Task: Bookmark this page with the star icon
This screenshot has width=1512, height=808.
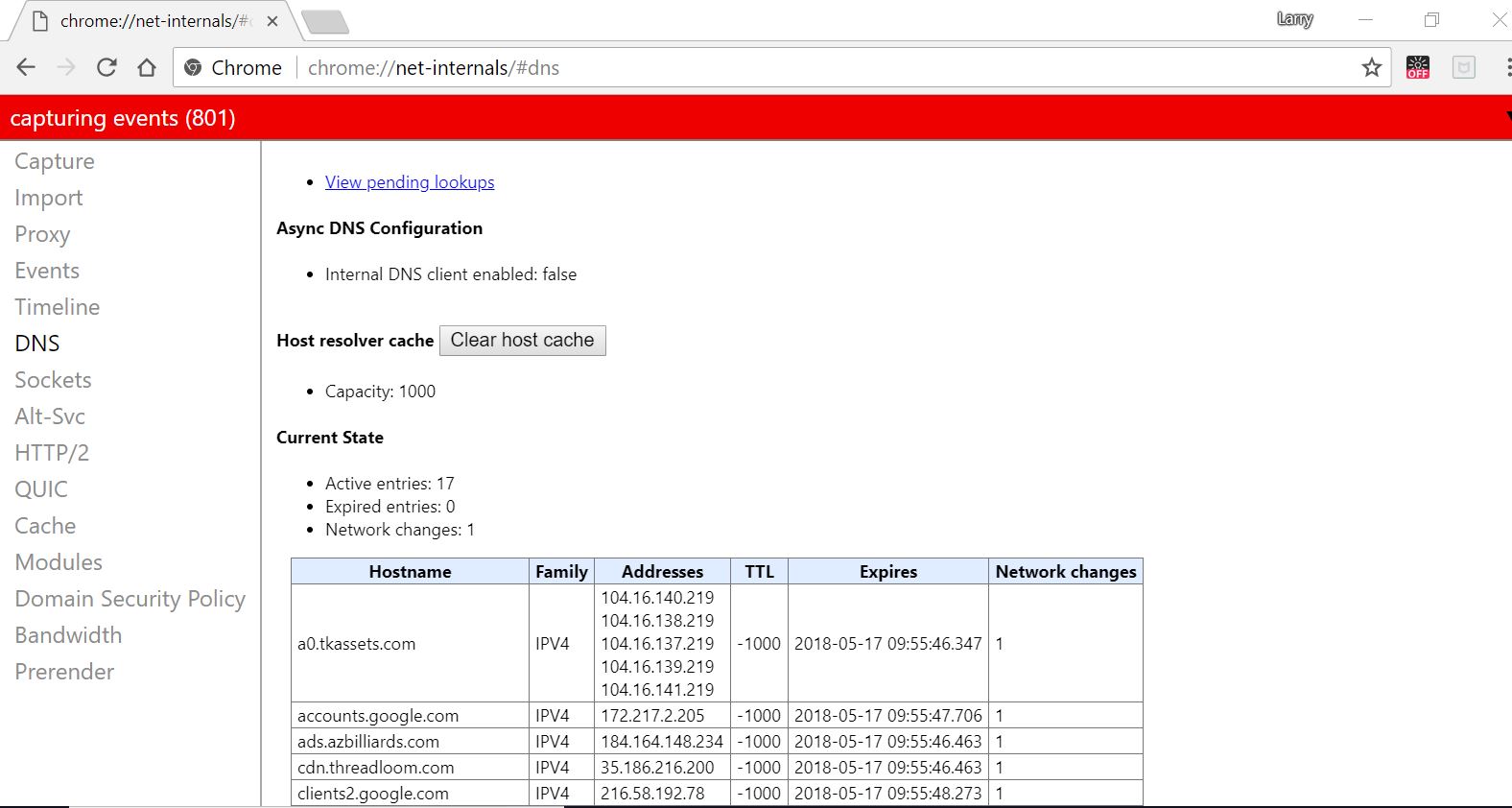Action: pyautogui.click(x=1371, y=67)
